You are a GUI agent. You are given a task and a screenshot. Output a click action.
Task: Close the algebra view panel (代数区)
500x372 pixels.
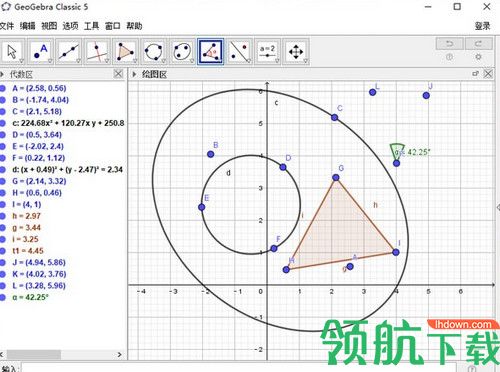click(x=118, y=74)
